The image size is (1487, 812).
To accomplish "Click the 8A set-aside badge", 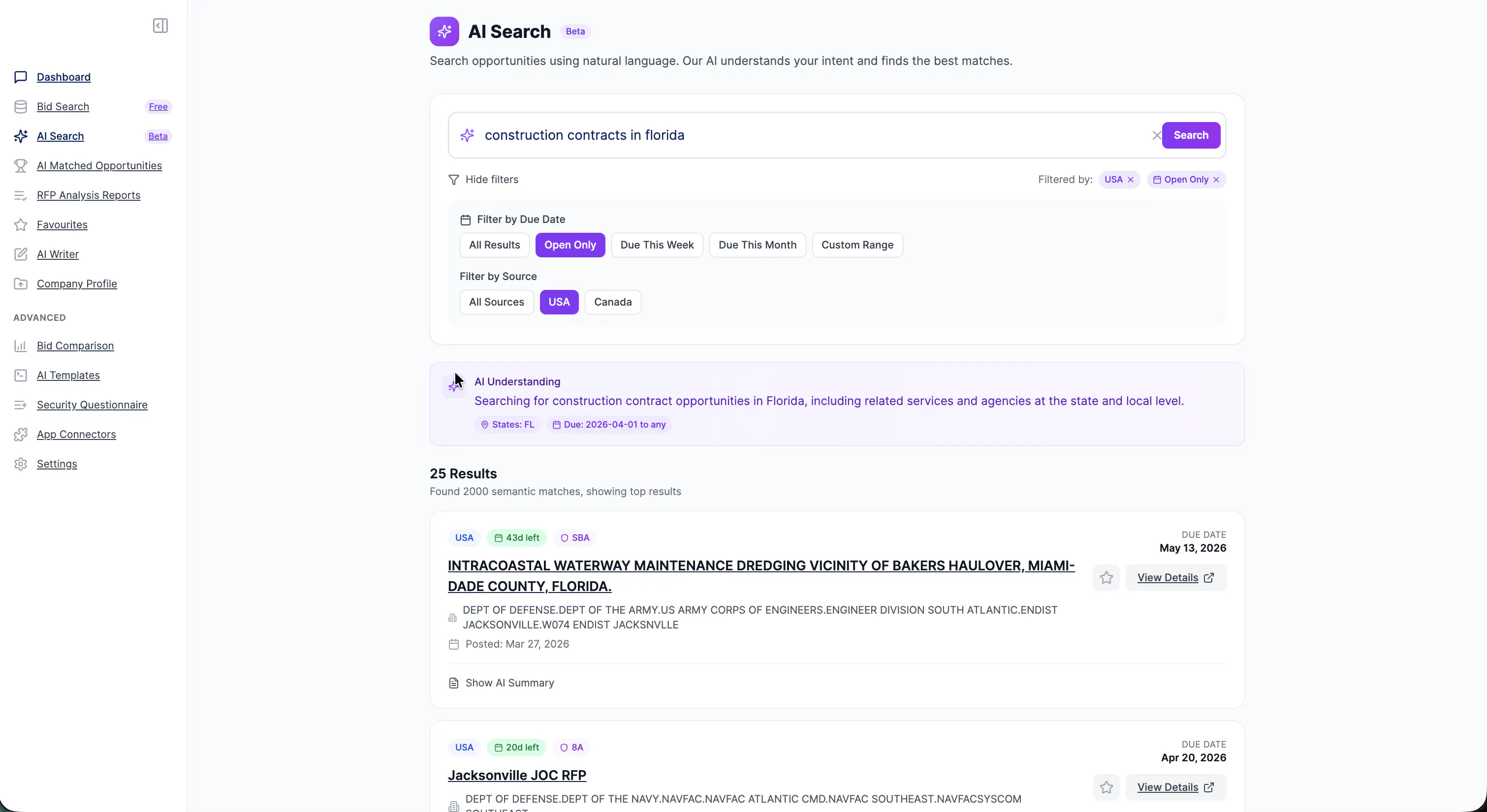I will coord(571,748).
